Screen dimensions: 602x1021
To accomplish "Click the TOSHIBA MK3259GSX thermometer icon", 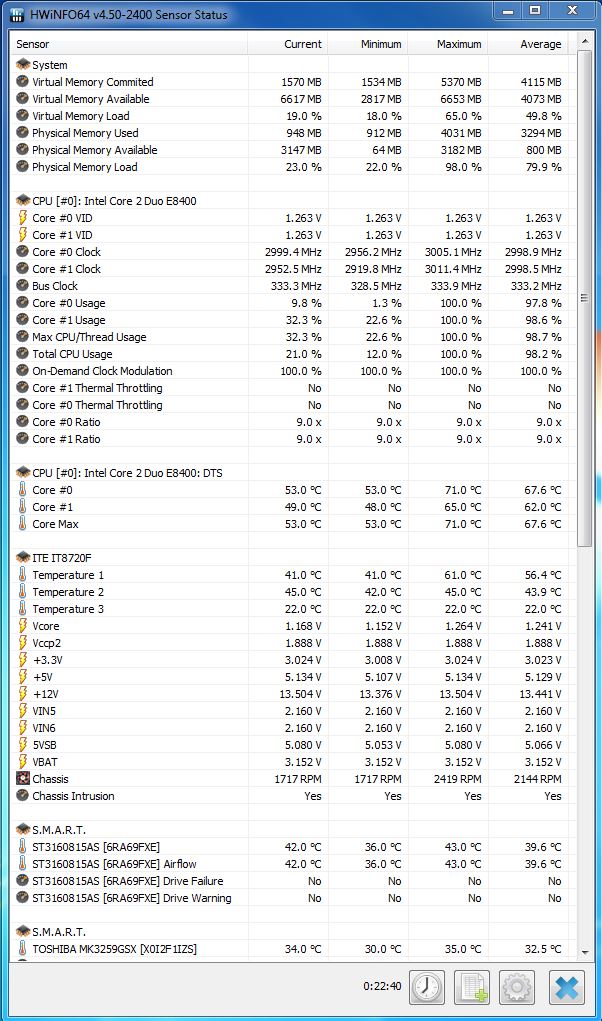I will click(23, 949).
